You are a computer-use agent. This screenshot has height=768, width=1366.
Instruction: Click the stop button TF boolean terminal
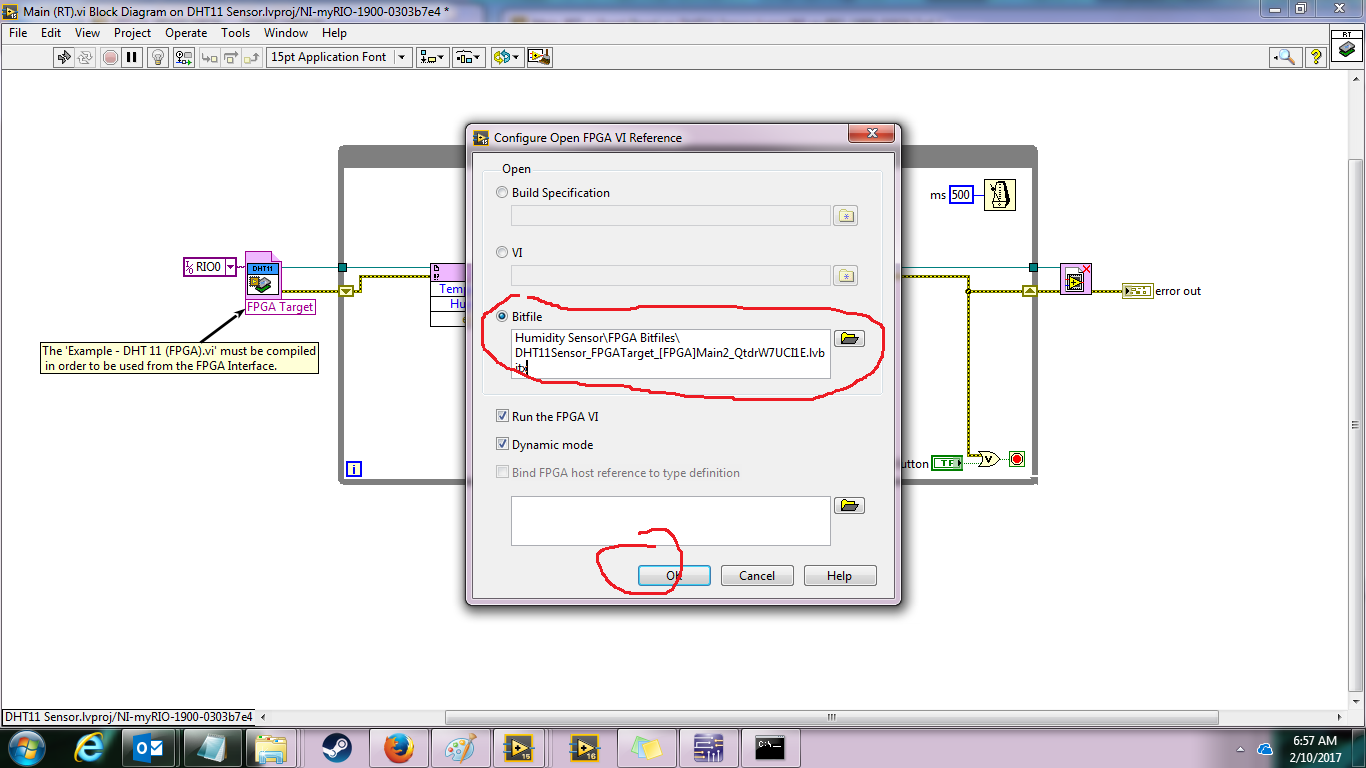[946, 463]
